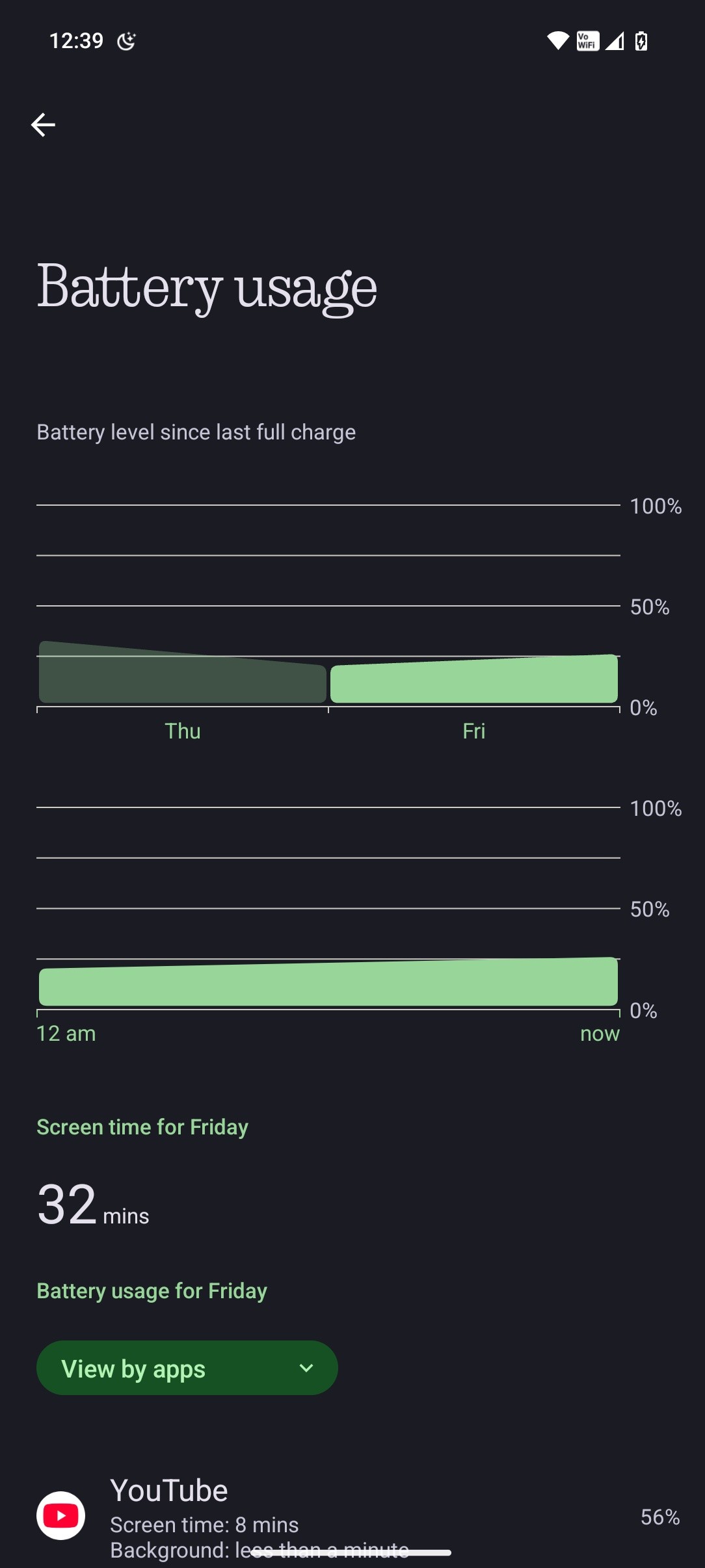The height and width of the screenshot is (1568, 705).
Task: Tap the YouTube app icon
Action: click(60, 1515)
